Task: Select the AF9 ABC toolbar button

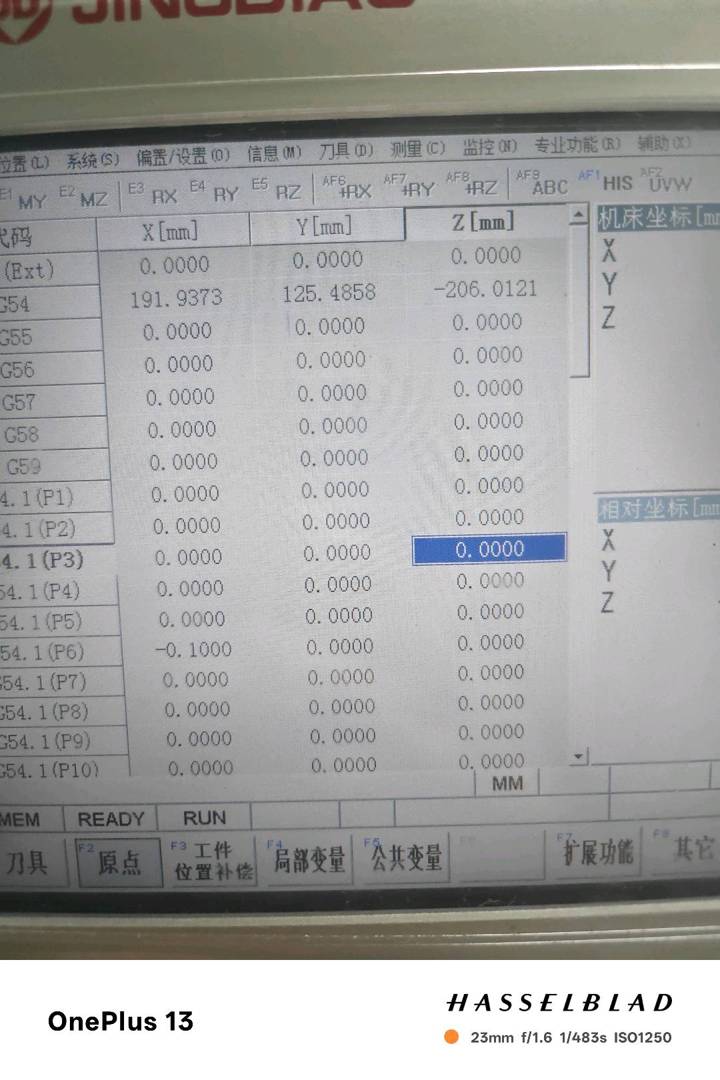Action: [x=542, y=184]
